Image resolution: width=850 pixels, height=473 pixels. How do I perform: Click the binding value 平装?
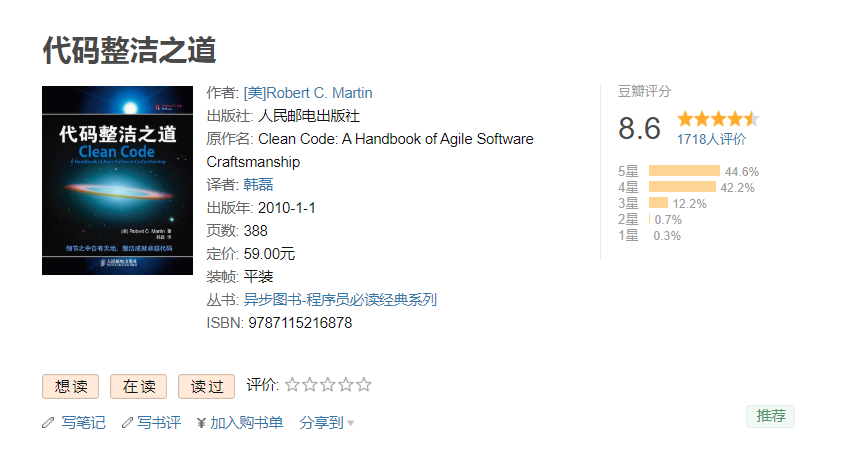(258, 277)
